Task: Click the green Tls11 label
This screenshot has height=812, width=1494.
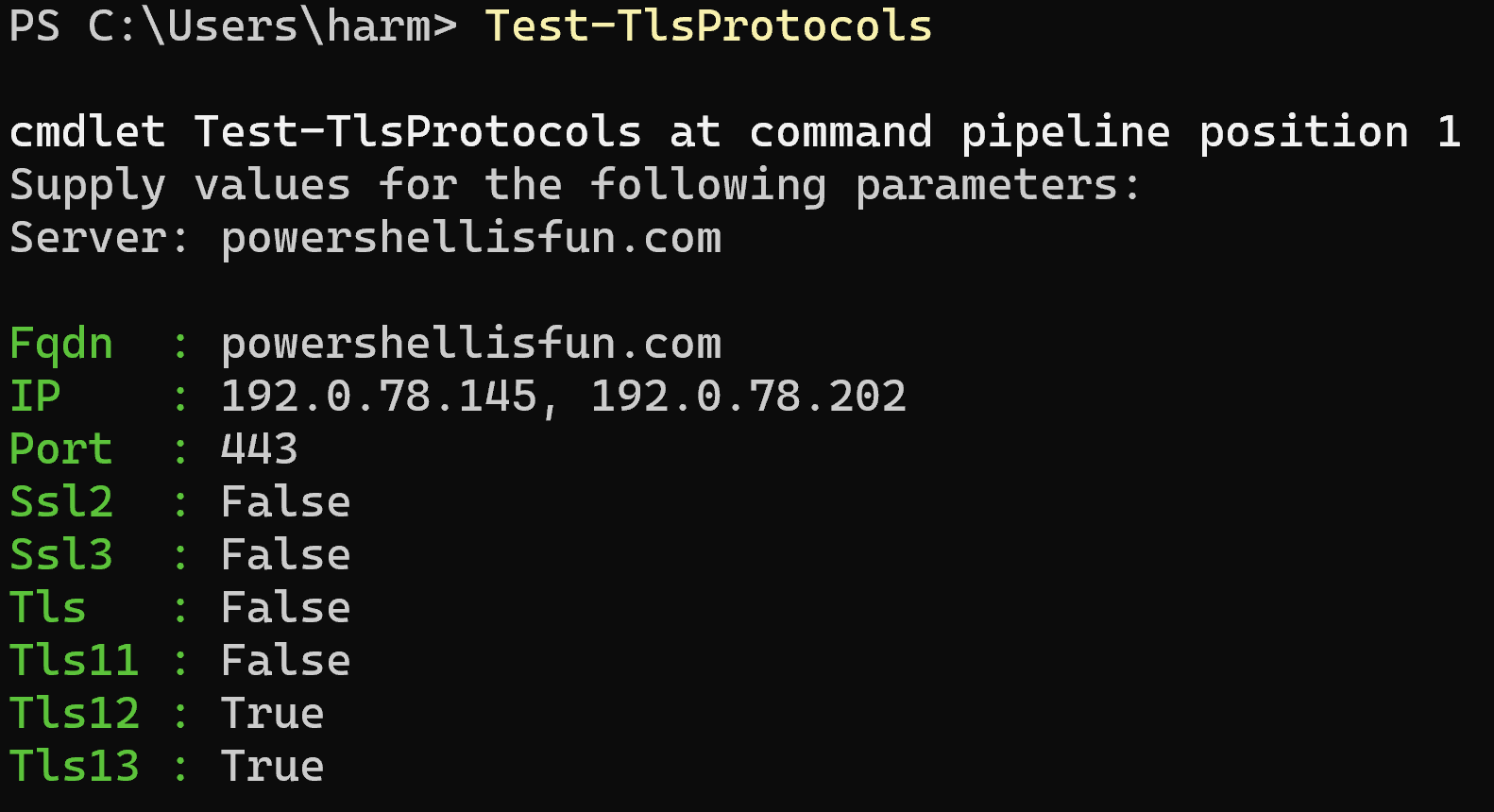Action: pos(75,661)
